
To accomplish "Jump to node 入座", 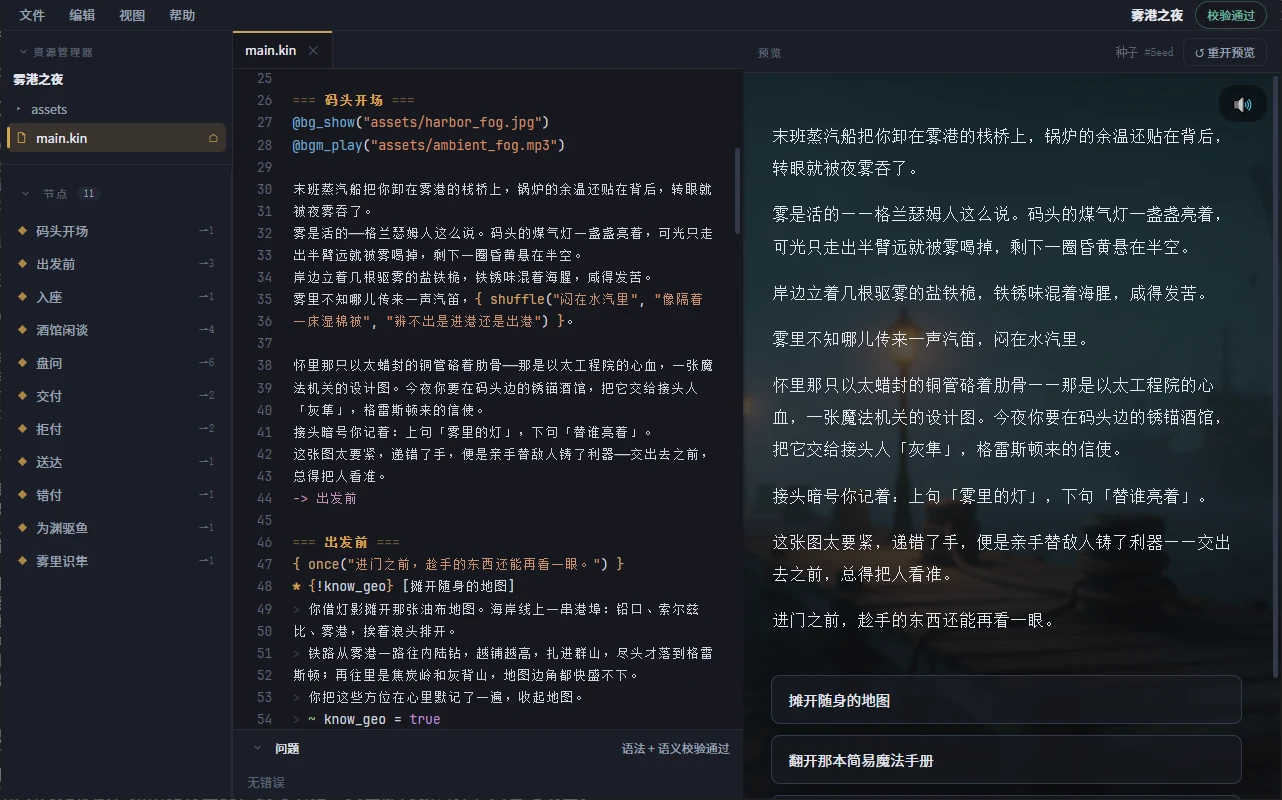I will [x=116, y=297].
